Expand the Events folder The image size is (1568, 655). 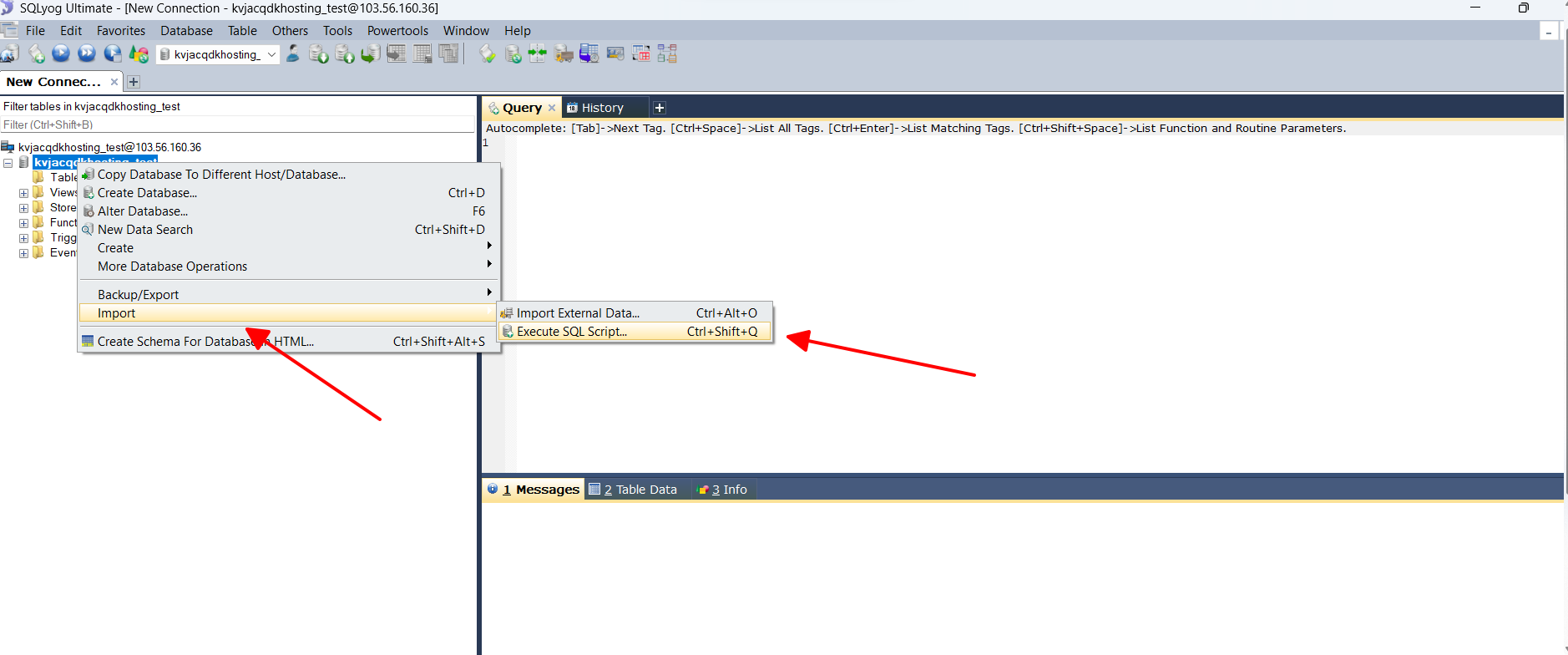point(24,253)
